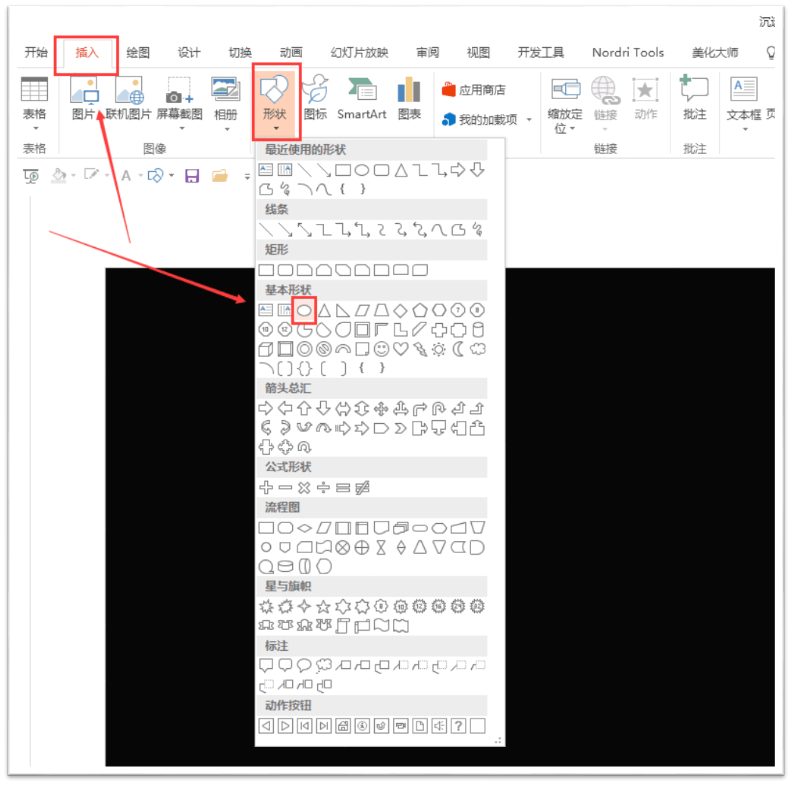Select the ellipse in 基本形状
Viewport: 792px width, 785px height.
(304, 310)
